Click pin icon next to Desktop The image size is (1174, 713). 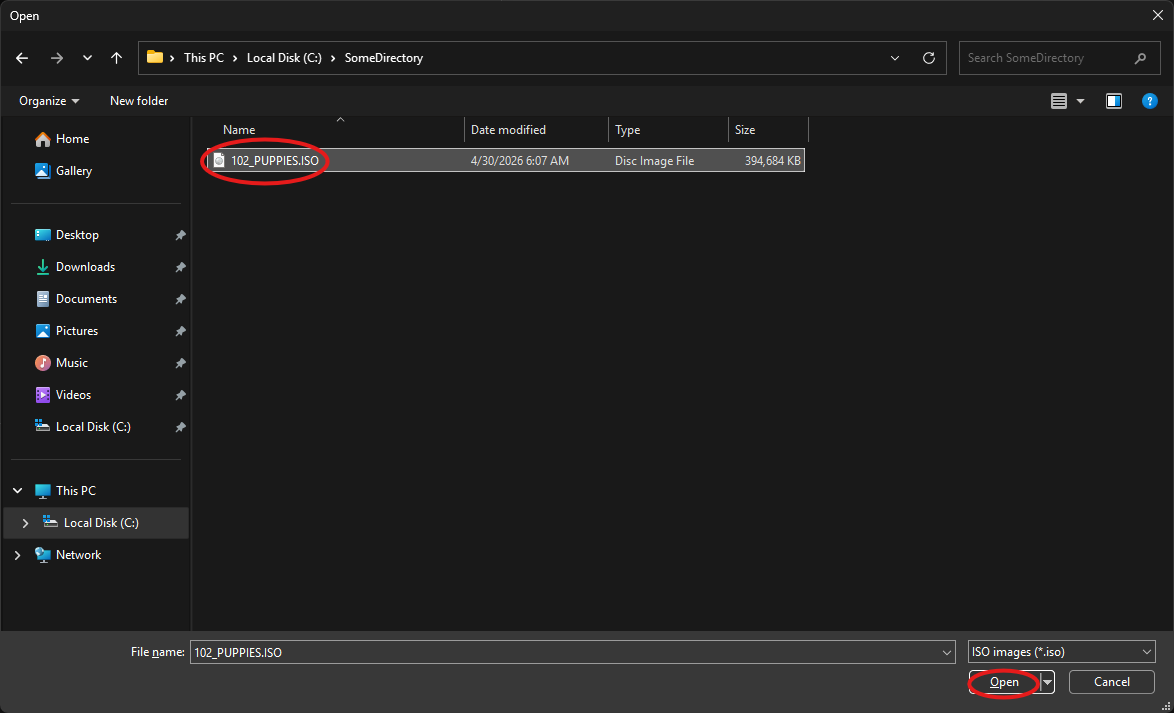point(180,235)
